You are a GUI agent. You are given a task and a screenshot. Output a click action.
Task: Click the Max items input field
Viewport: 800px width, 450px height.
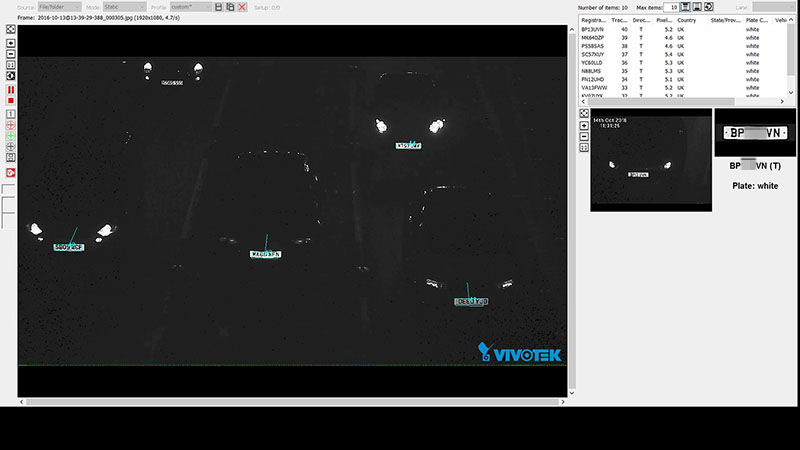[x=673, y=7]
